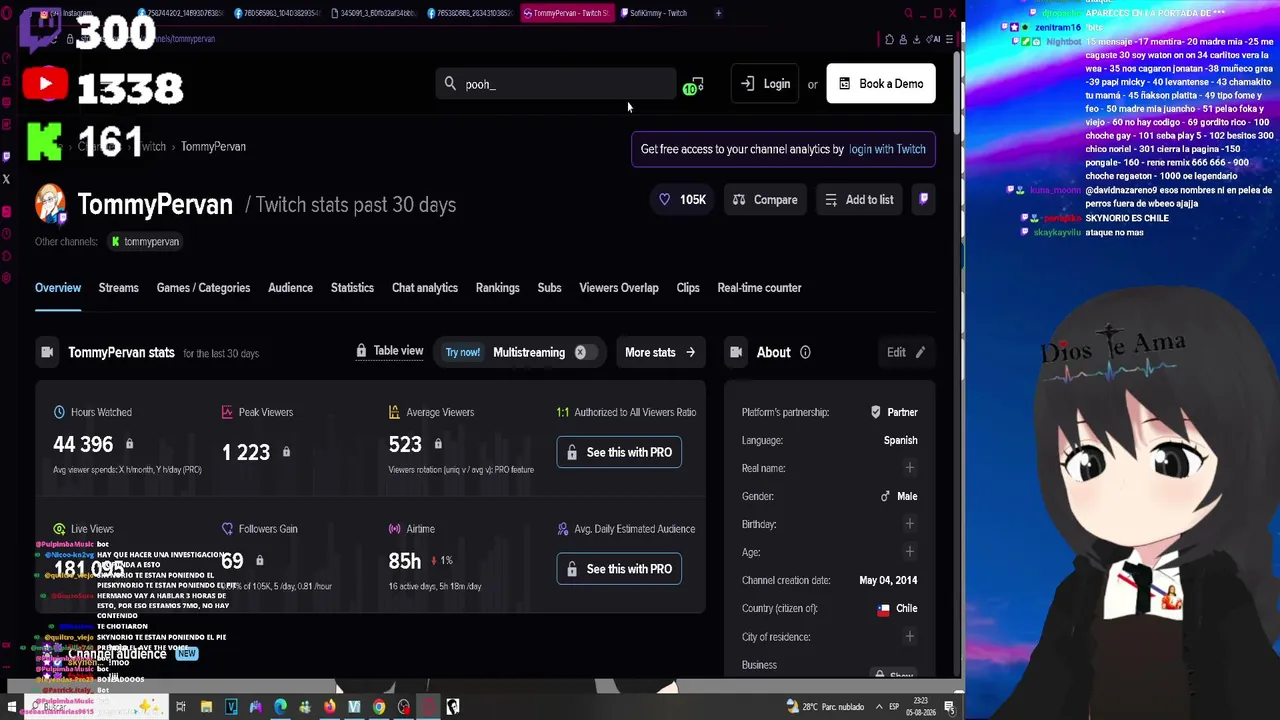This screenshot has height=720, width=1280.
Task: Click the Login button
Action: [766, 84]
